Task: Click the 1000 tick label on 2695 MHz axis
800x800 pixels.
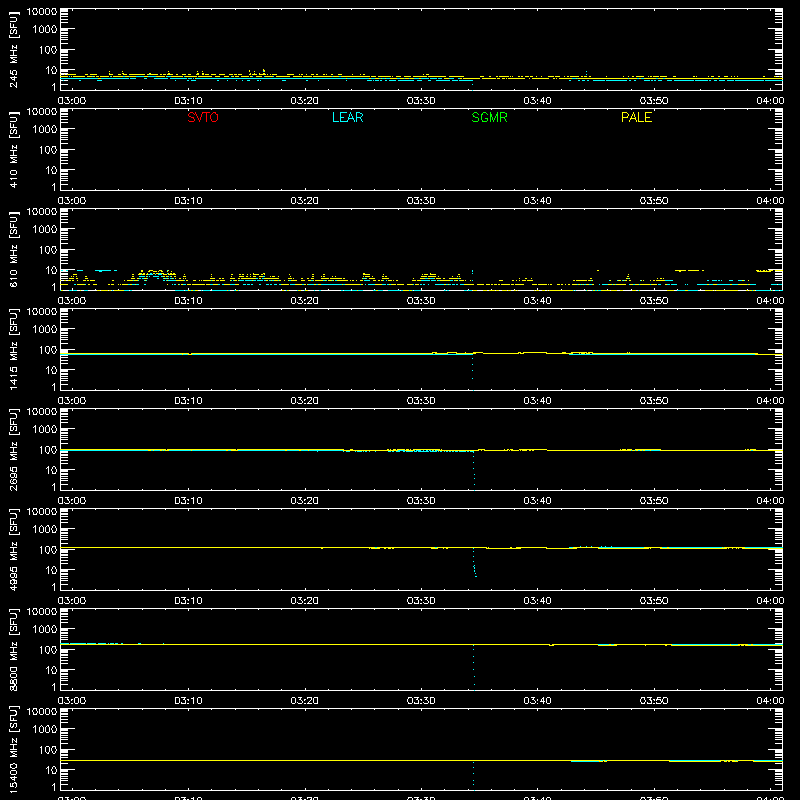Action: tap(45, 430)
